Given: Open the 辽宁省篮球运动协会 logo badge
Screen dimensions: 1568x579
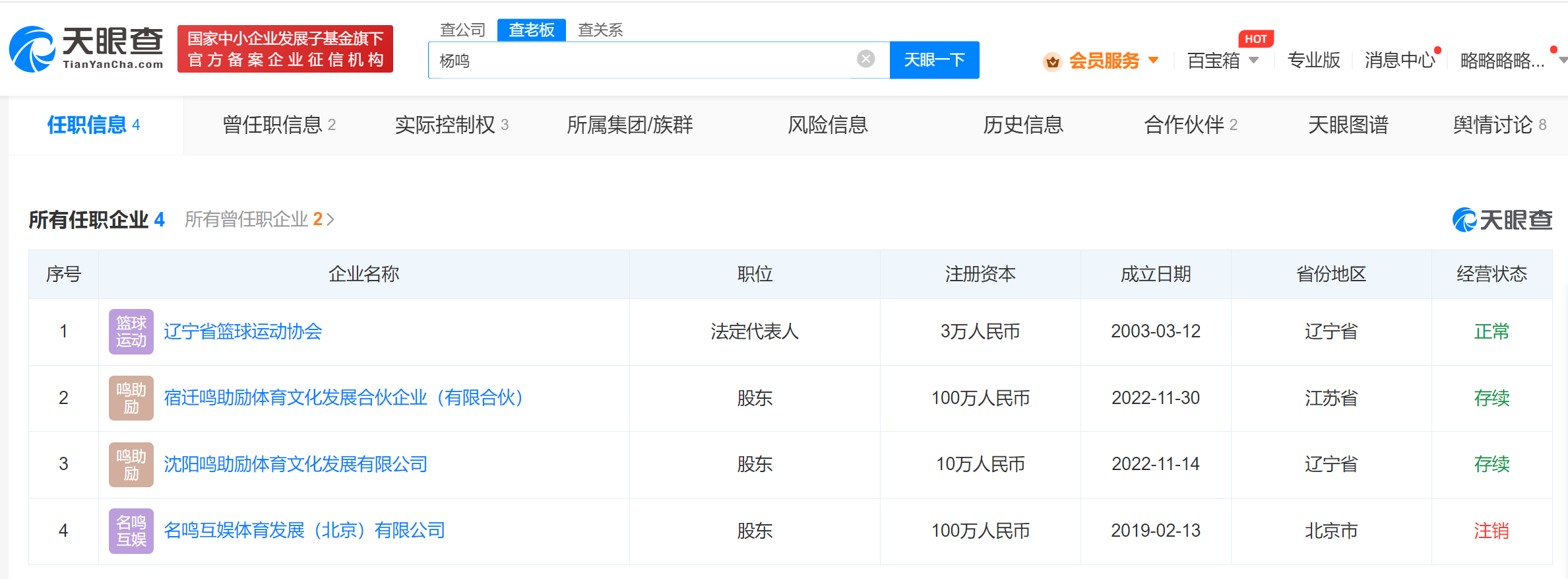Looking at the screenshot, I should 131,331.
